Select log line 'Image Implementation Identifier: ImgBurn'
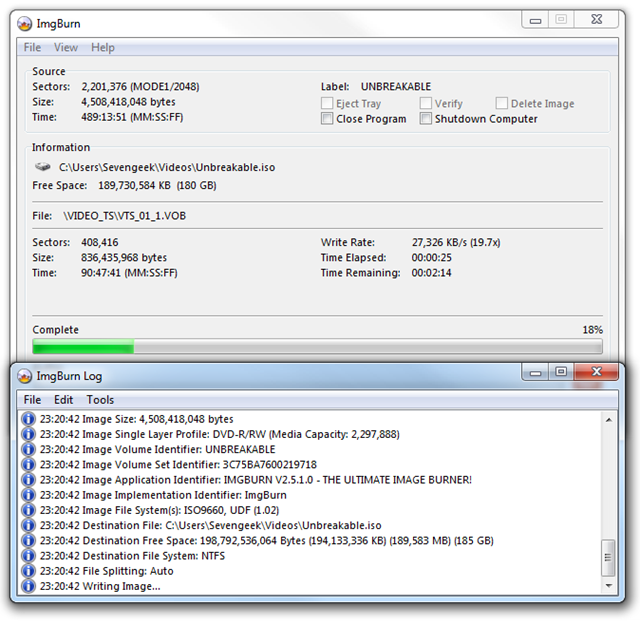 pos(163,495)
